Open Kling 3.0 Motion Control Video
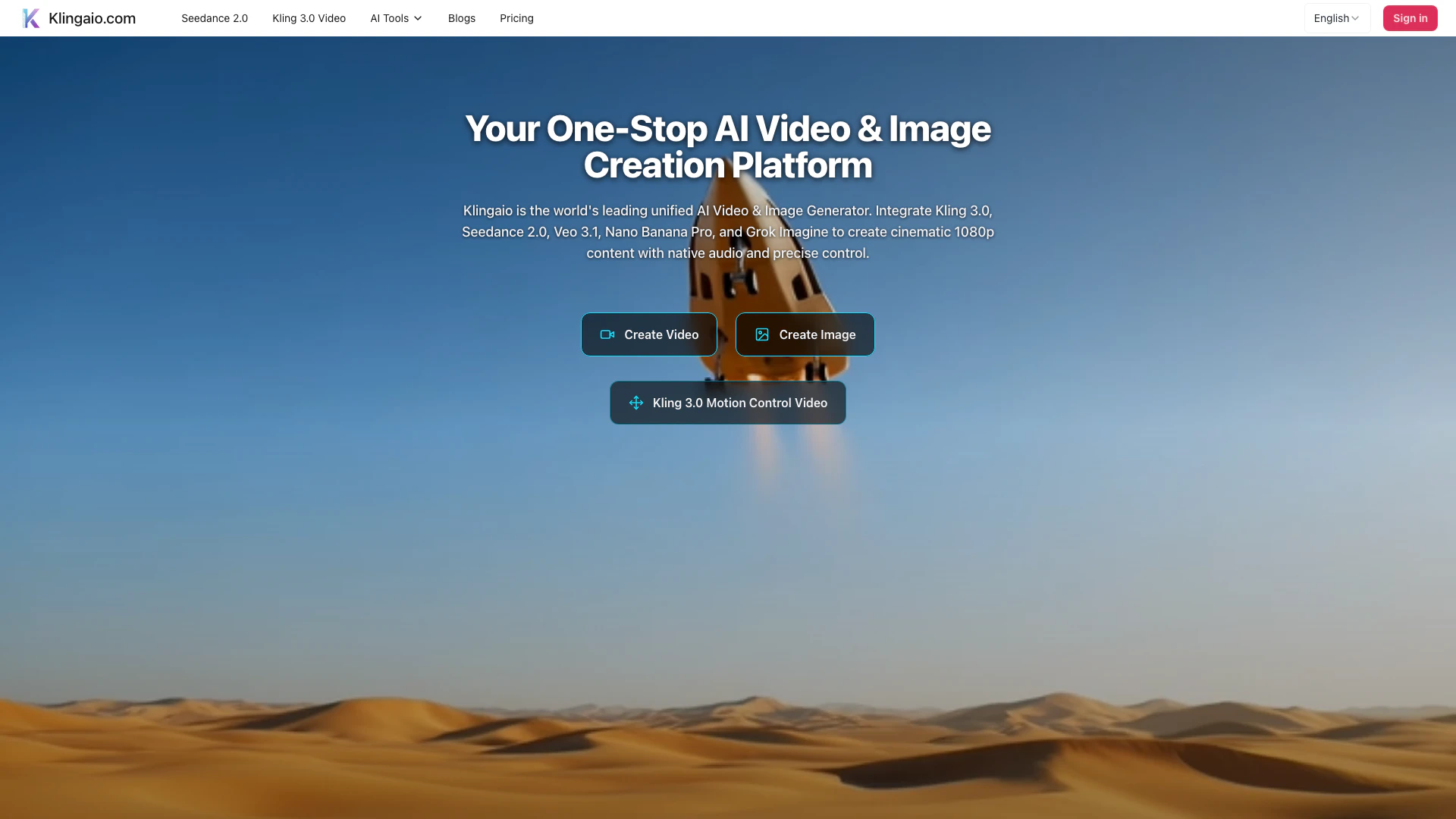 [739, 403]
